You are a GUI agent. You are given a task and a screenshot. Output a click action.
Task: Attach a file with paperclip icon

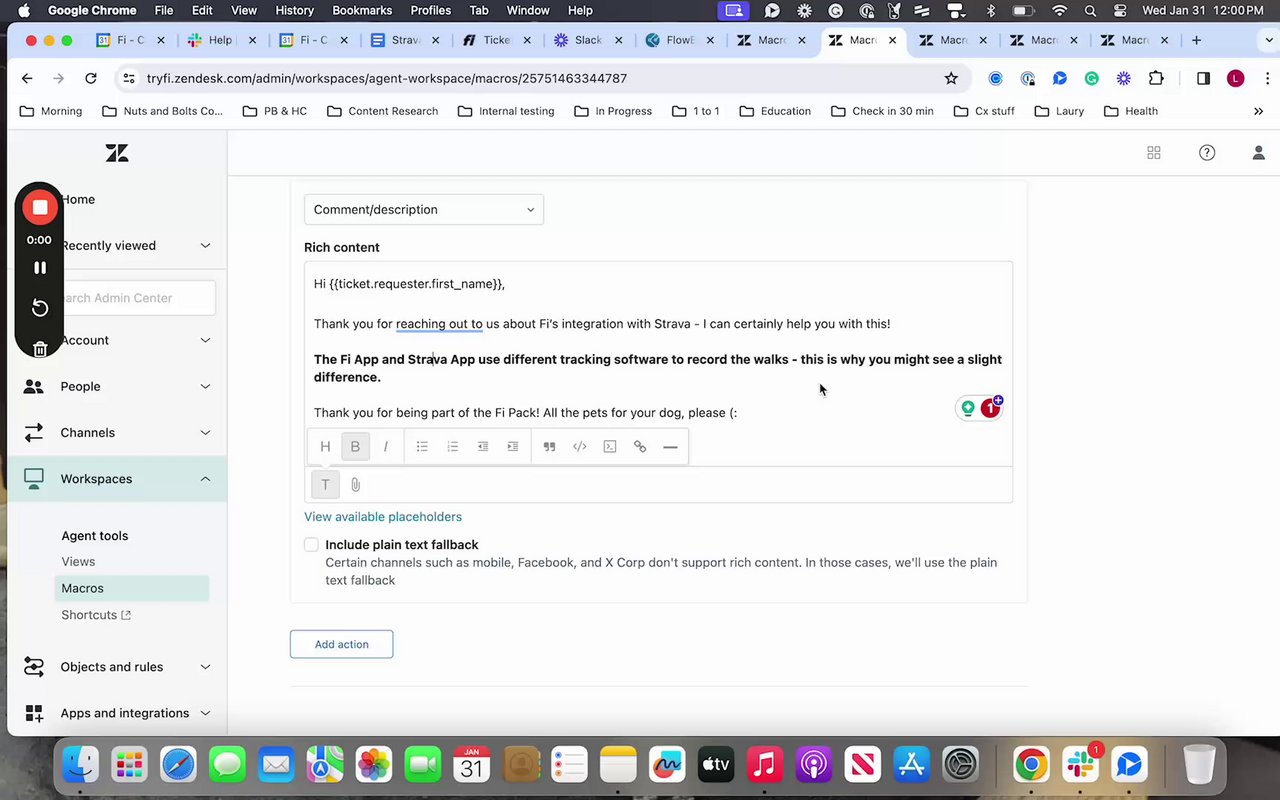click(x=355, y=485)
